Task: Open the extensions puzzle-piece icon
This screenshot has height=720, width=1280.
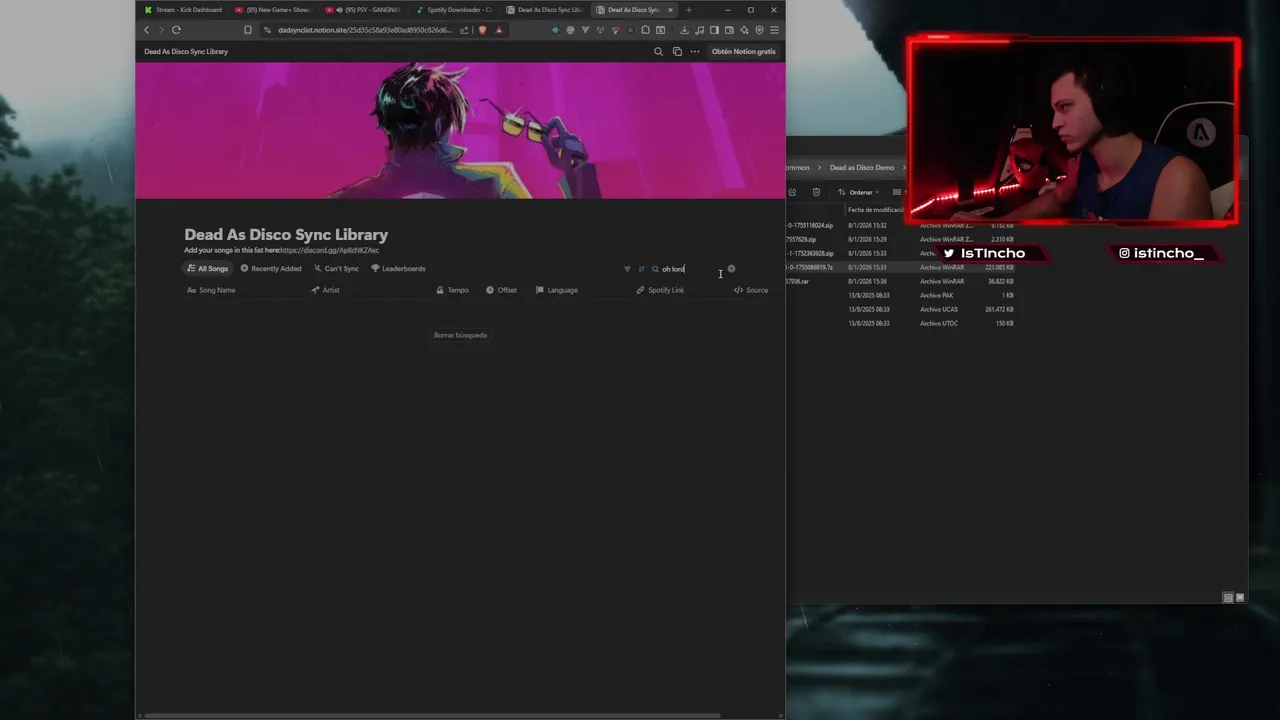Action: coord(645,30)
